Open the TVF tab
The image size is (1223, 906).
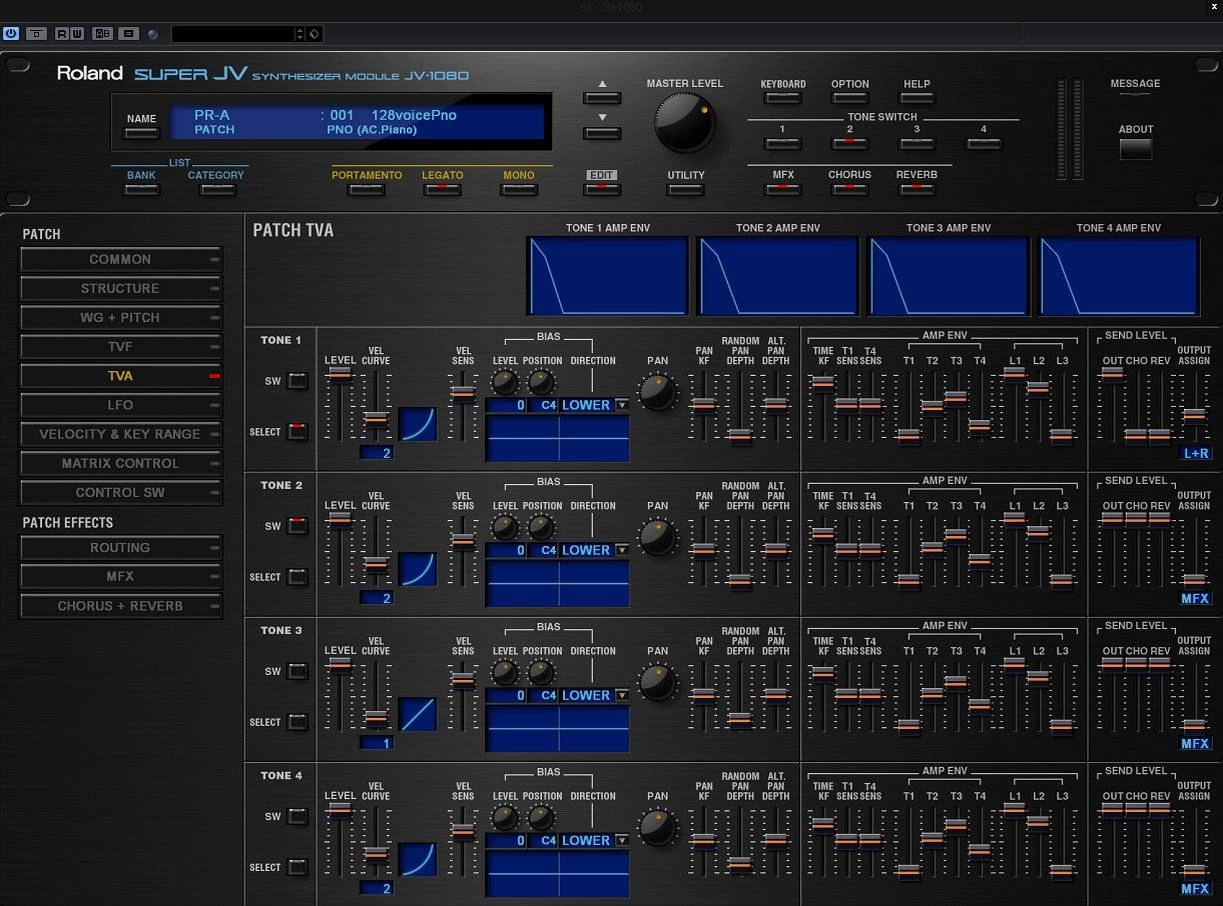(121, 347)
